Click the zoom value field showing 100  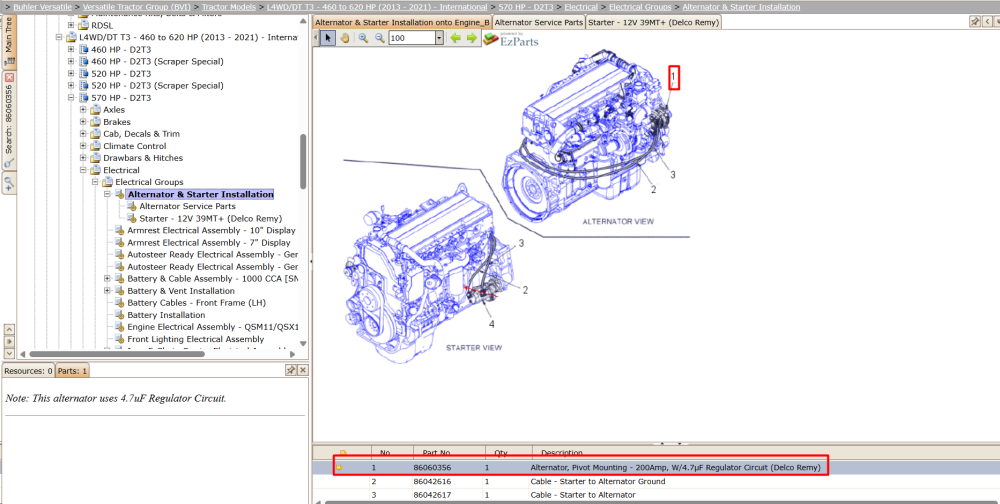pos(411,38)
